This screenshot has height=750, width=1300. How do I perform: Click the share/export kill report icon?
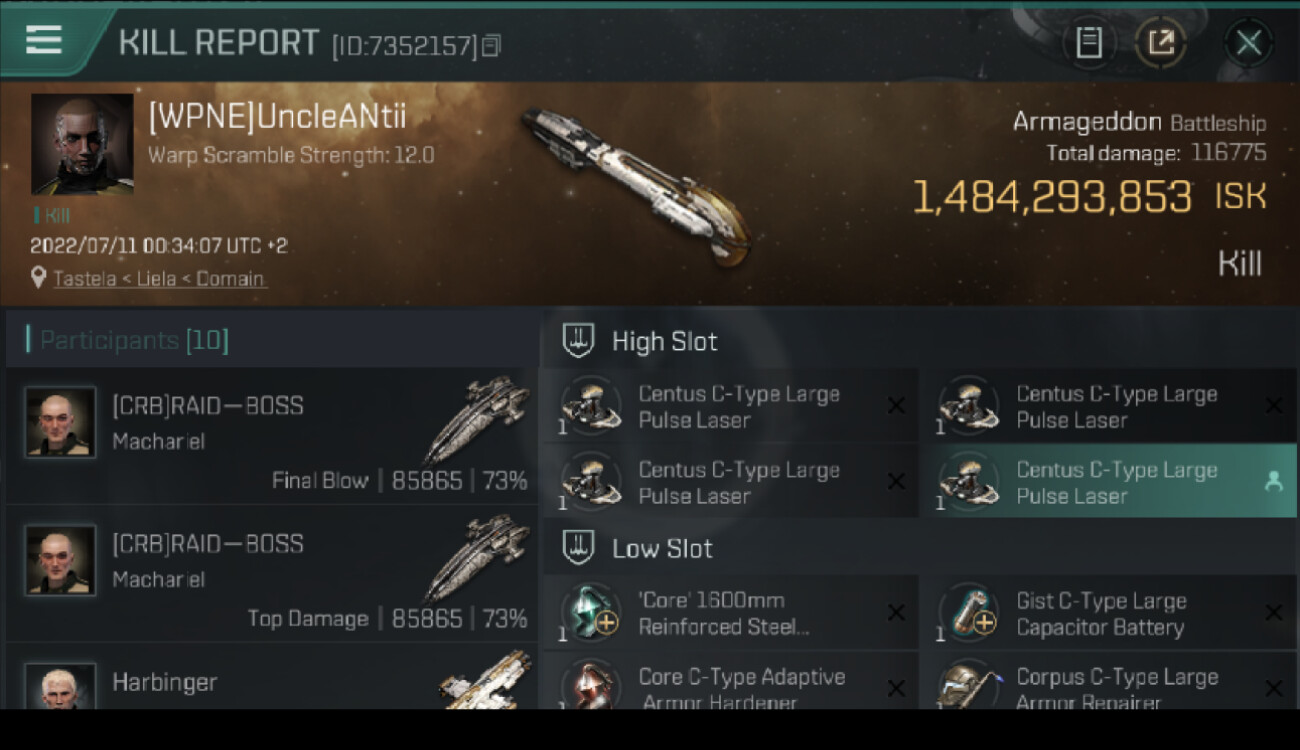pyautogui.click(x=1161, y=42)
